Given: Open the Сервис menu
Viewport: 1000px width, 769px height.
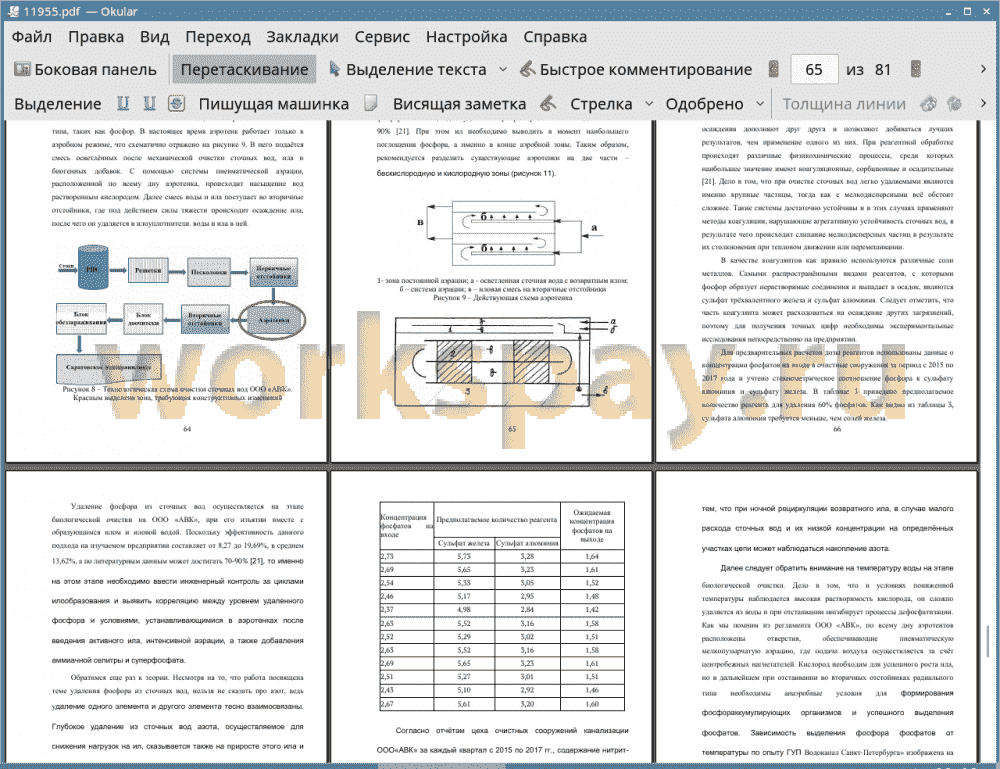Looking at the screenshot, I should tap(383, 37).
